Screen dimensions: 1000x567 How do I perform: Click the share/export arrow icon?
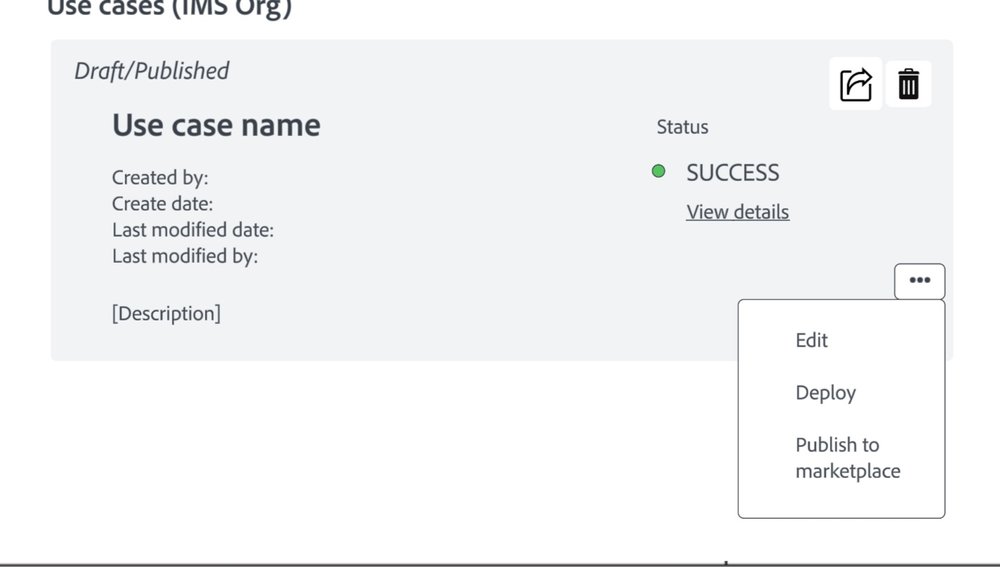tap(855, 84)
